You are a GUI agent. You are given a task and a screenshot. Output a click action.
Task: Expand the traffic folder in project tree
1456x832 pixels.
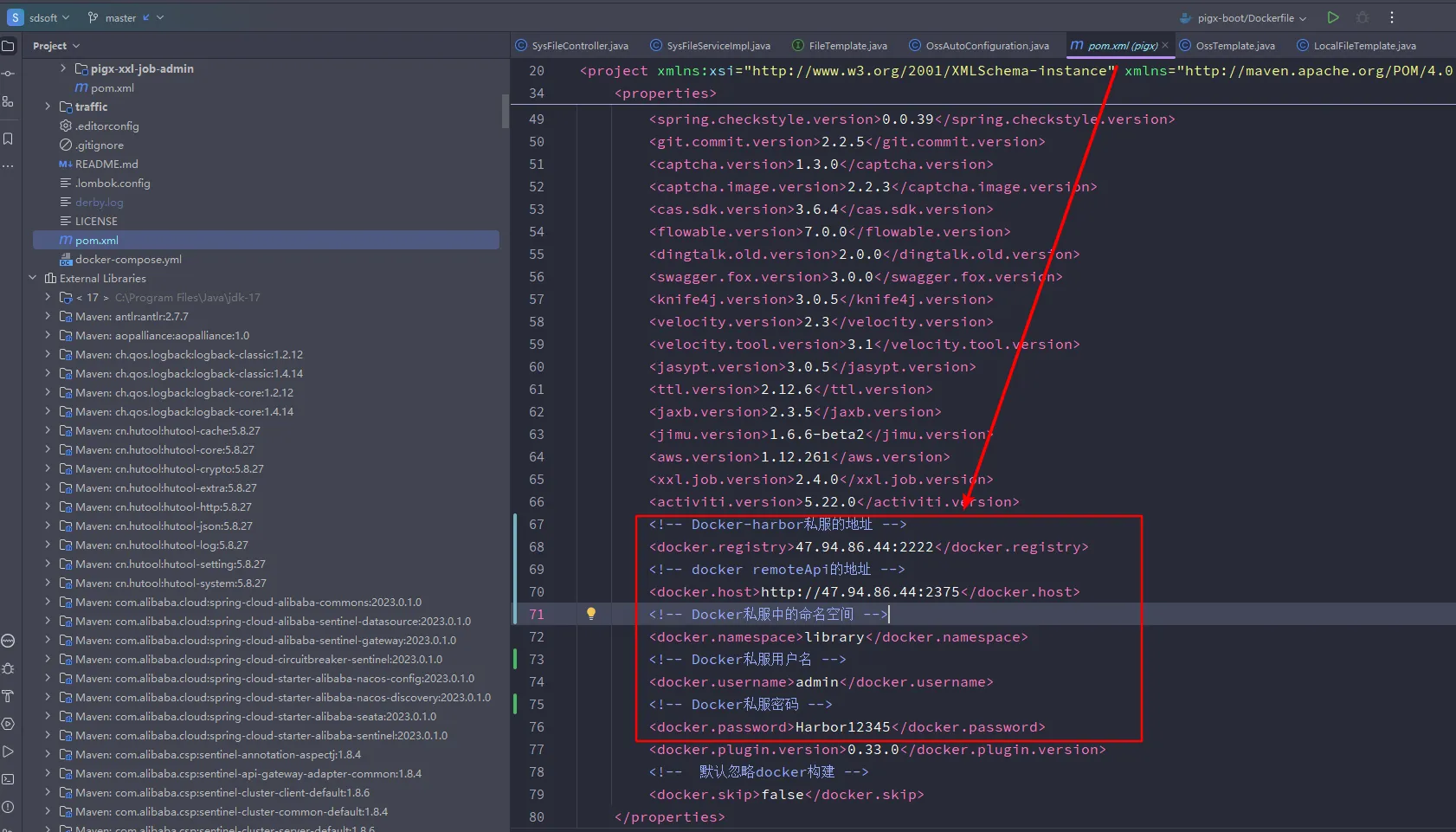click(48, 106)
